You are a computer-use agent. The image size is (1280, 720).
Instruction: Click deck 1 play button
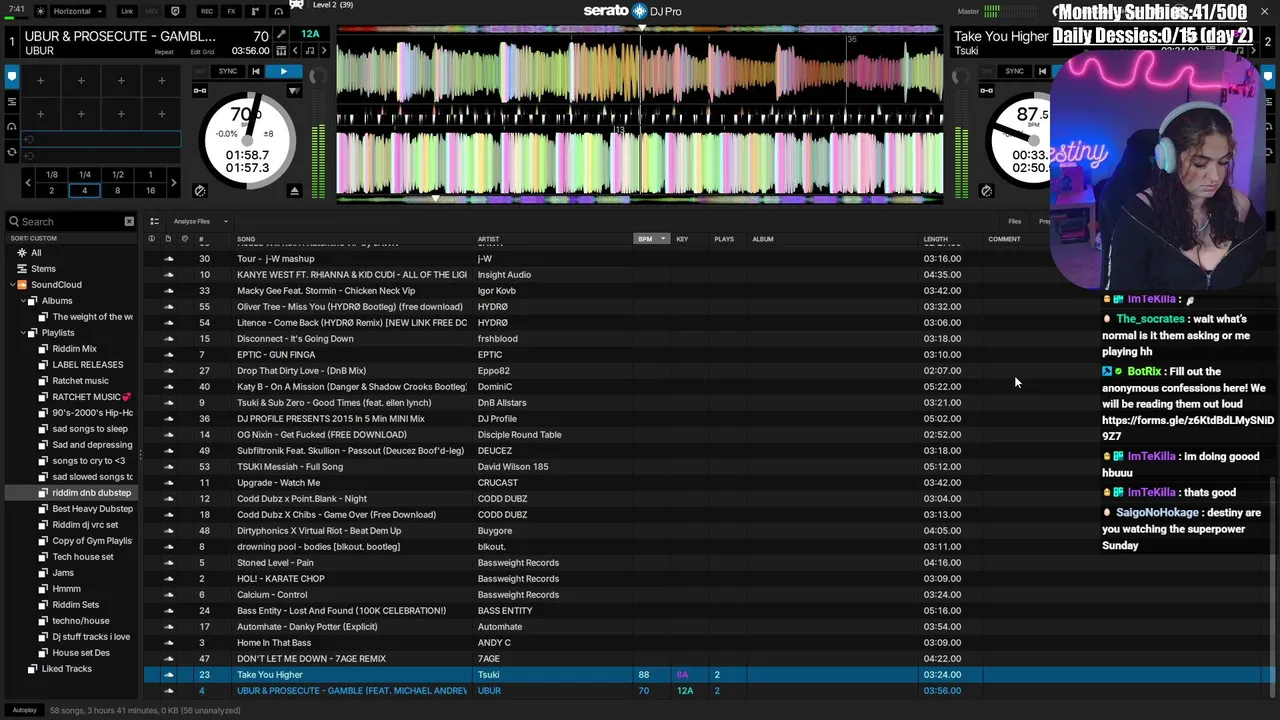pos(284,71)
